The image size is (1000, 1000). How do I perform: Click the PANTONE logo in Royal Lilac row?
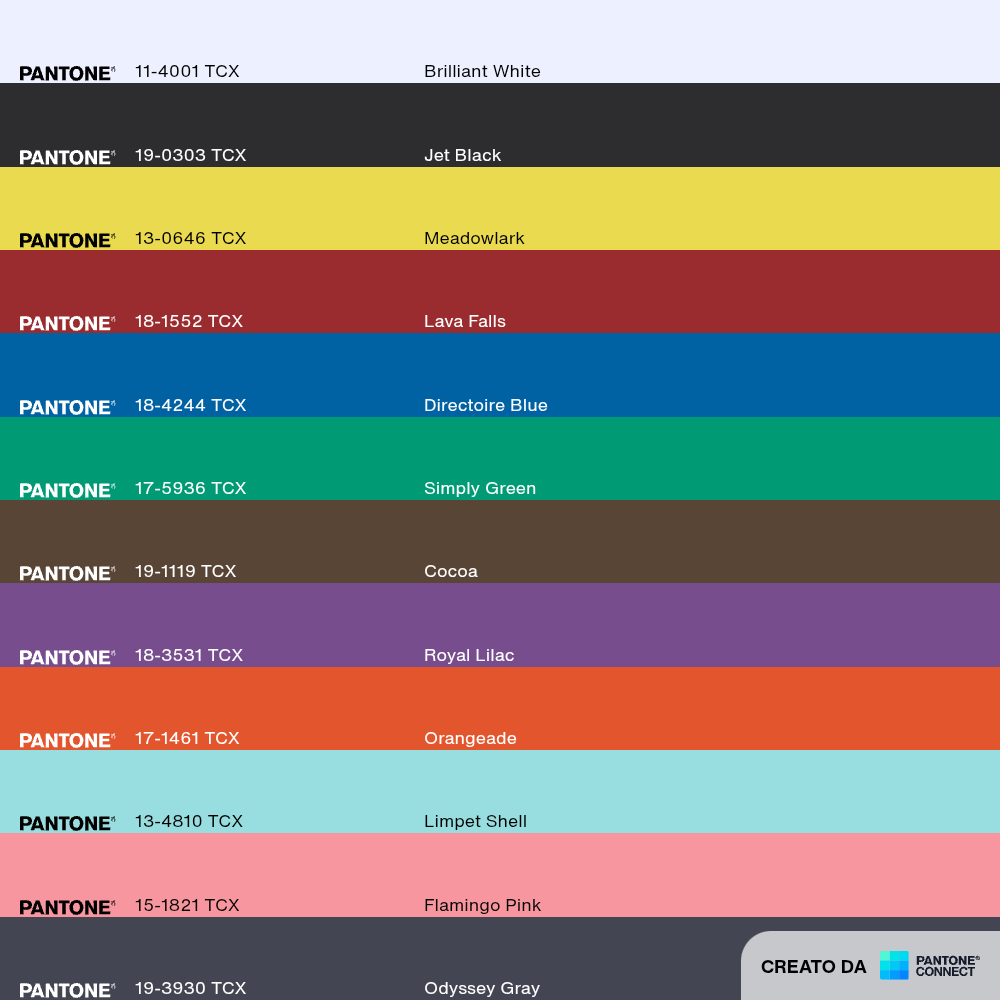pyautogui.click(x=68, y=658)
